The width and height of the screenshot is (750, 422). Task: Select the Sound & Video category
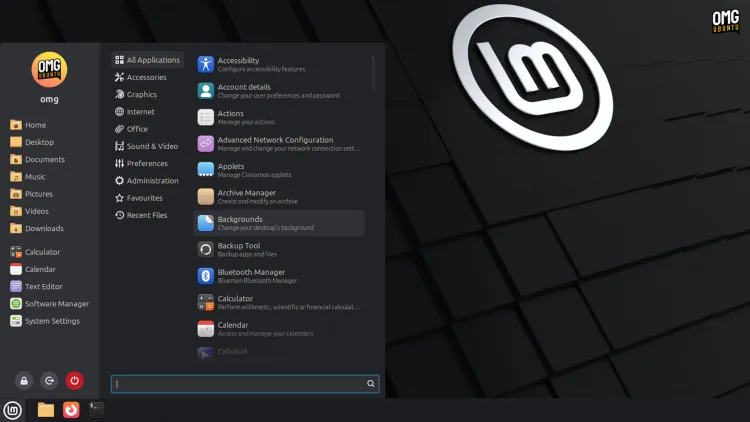coord(147,146)
